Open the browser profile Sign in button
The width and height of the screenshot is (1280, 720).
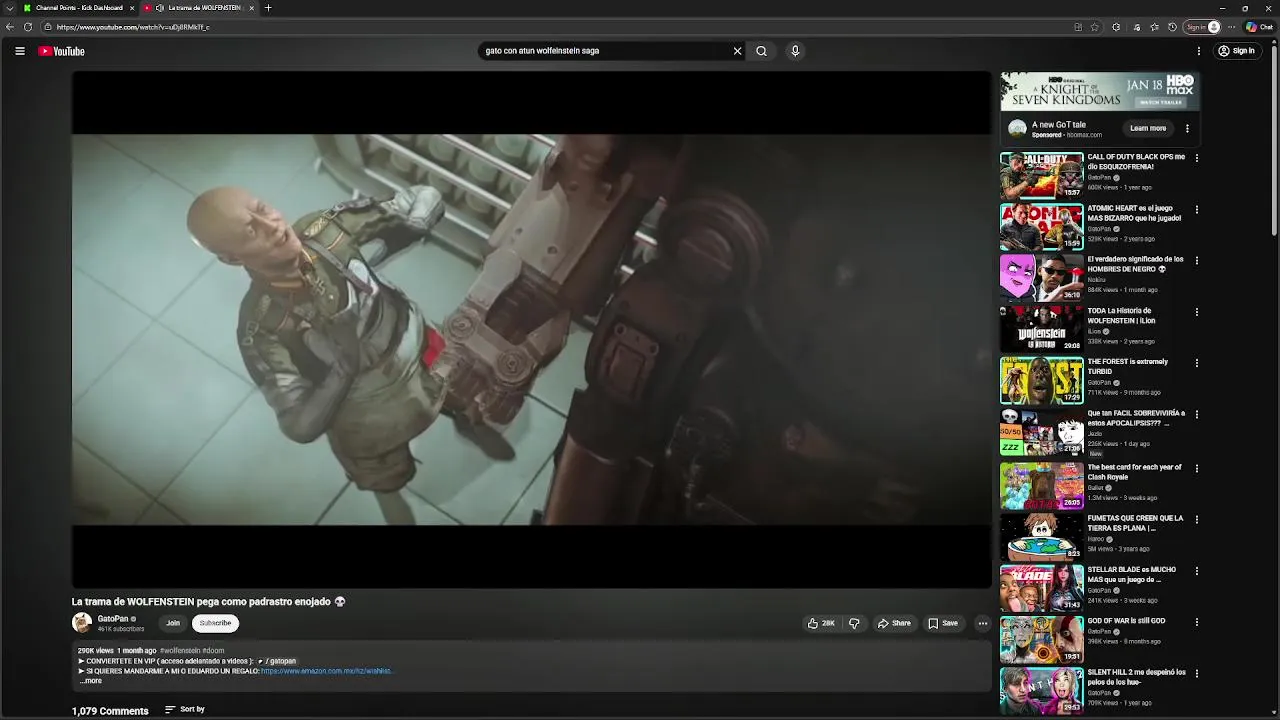(1203, 27)
